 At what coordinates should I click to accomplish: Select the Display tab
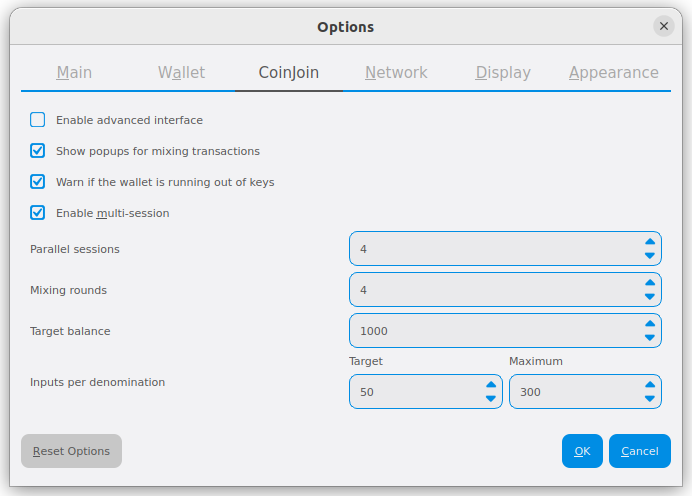503,73
